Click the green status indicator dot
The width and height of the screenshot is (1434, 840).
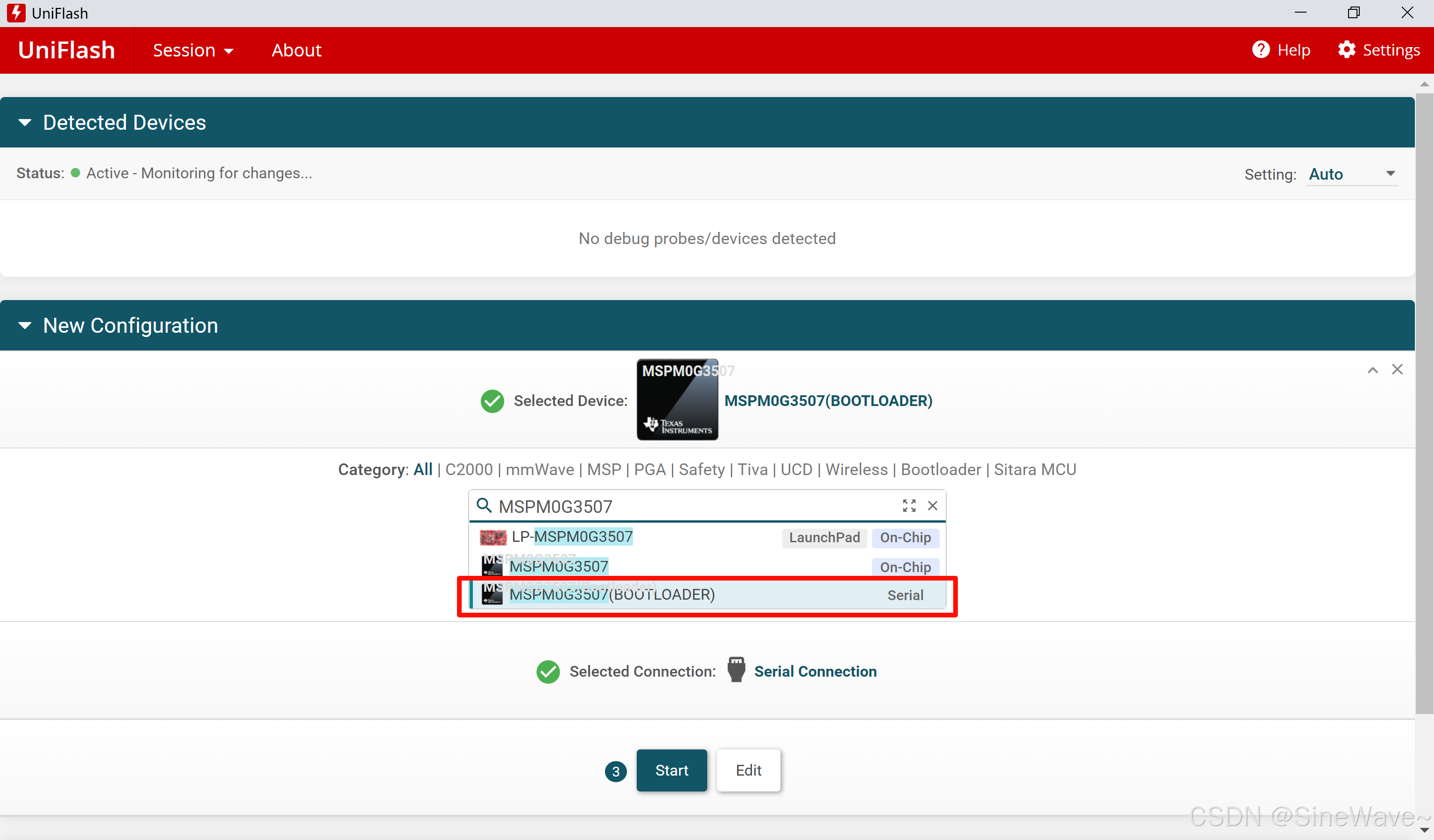point(75,173)
